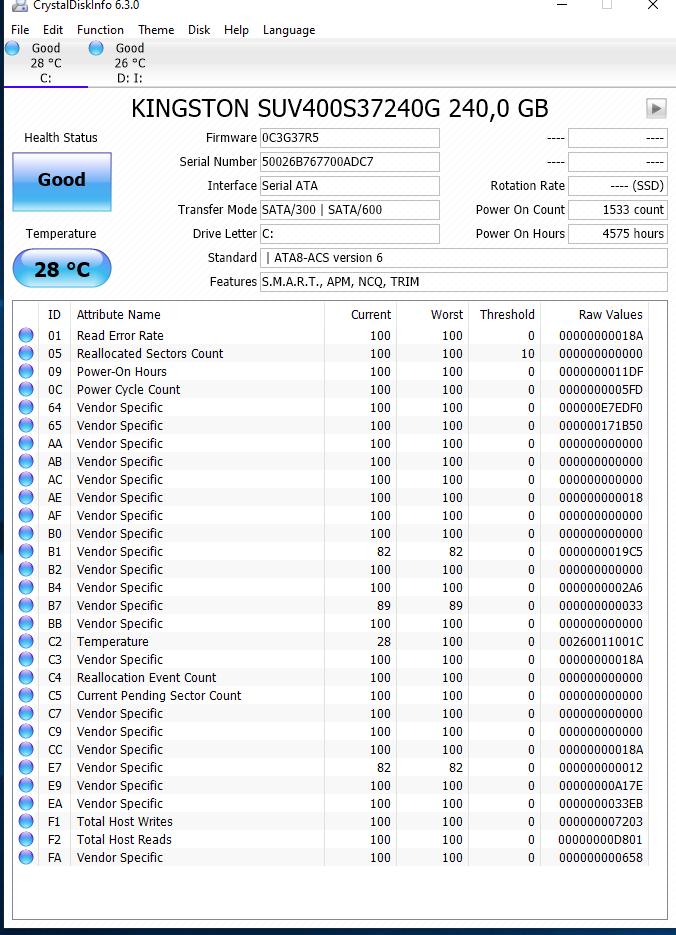Click the ID column header
The width and height of the screenshot is (676, 935).
point(54,314)
